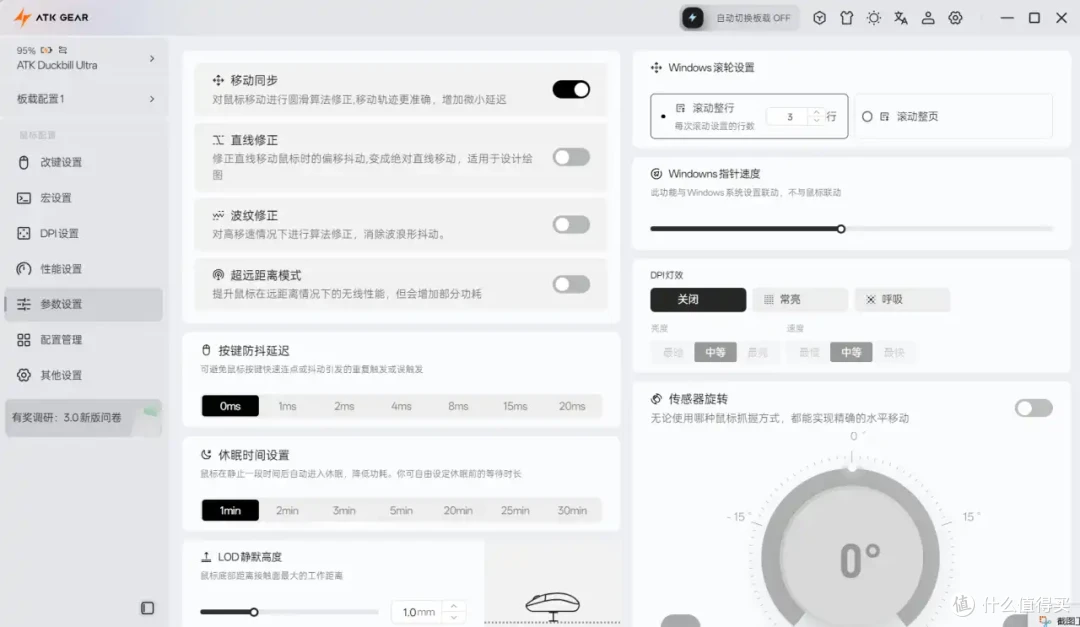Click the Windows指针速度 target icon

point(656,174)
